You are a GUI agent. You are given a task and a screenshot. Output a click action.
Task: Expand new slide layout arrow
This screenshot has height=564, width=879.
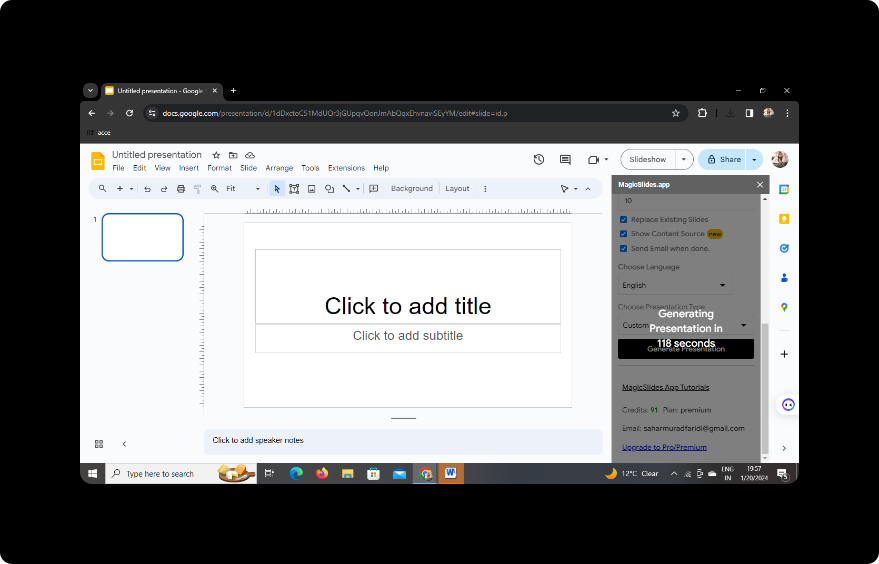coord(131,189)
